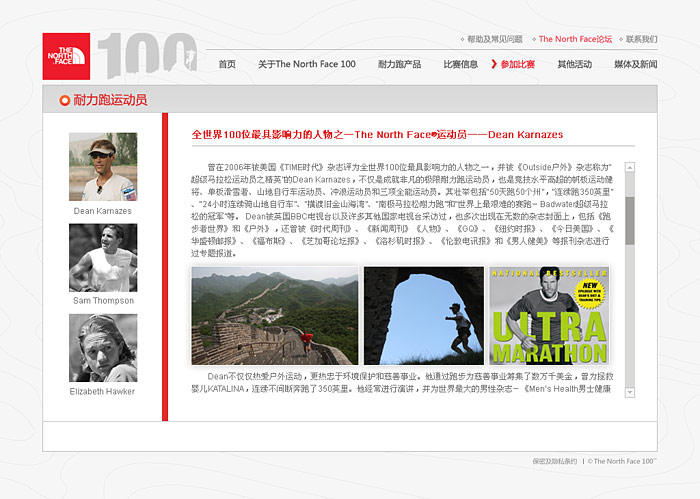The width and height of the screenshot is (700, 499).
Task: Go to 首页 menu item
Action: (x=227, y=64)
